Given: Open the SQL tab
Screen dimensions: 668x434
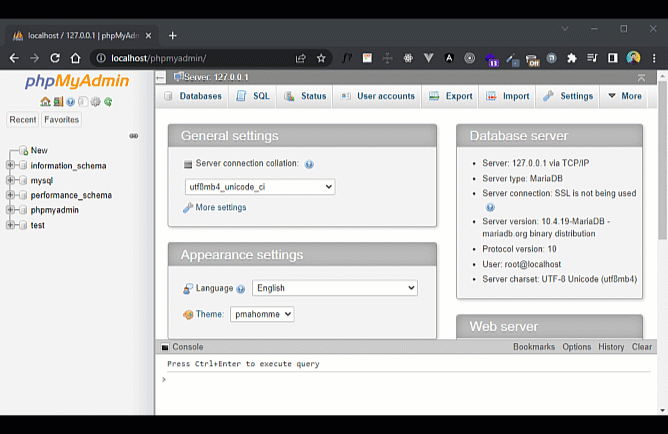Looking at the screenshot, I should (253, 96).
